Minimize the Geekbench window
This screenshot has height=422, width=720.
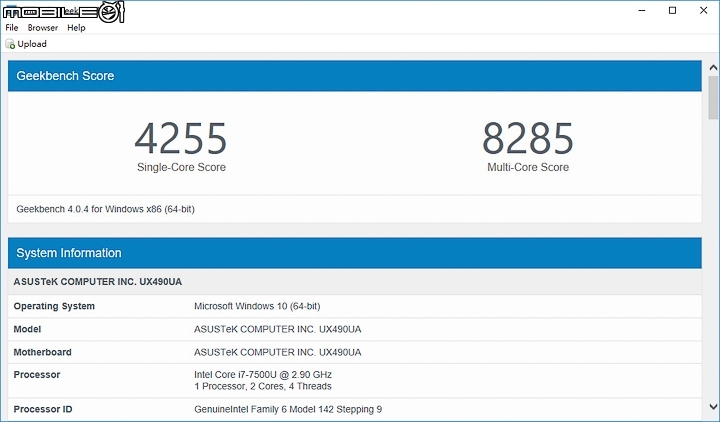pos(642,11)
